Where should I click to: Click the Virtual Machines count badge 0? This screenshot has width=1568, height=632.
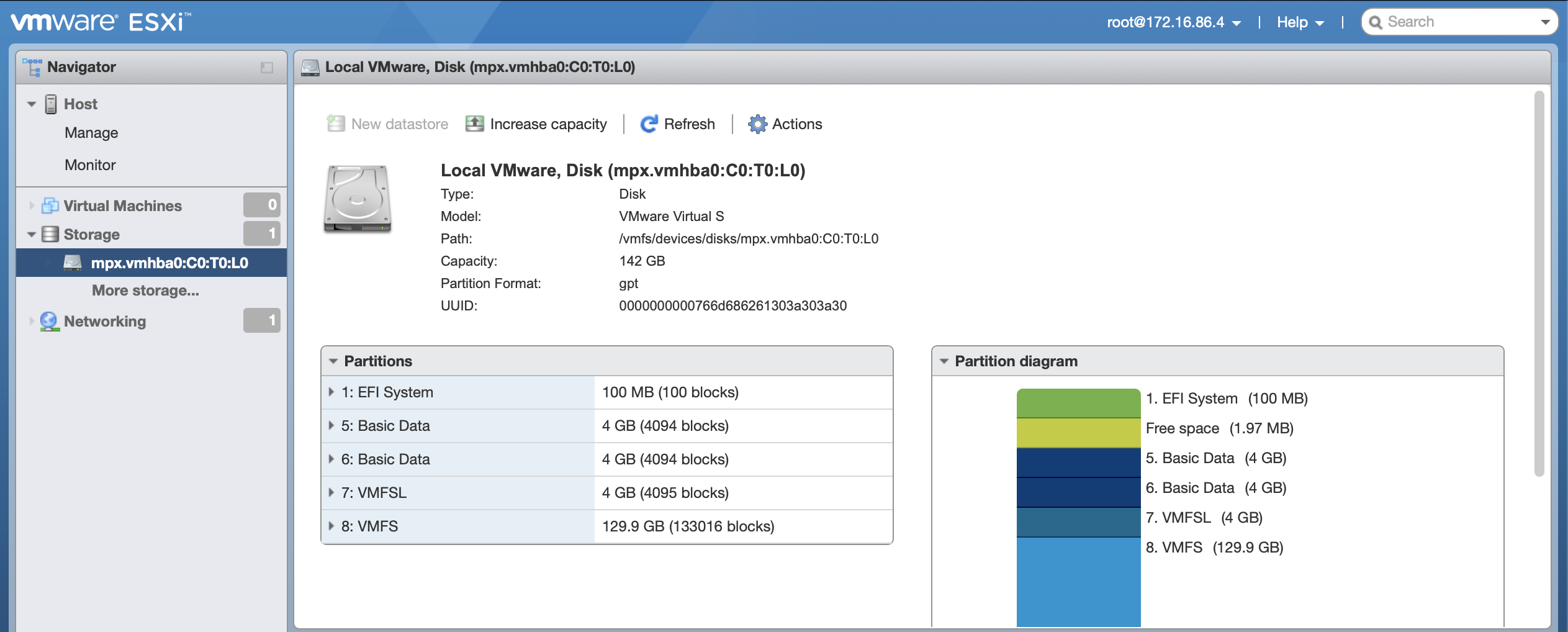pos(262,205)
